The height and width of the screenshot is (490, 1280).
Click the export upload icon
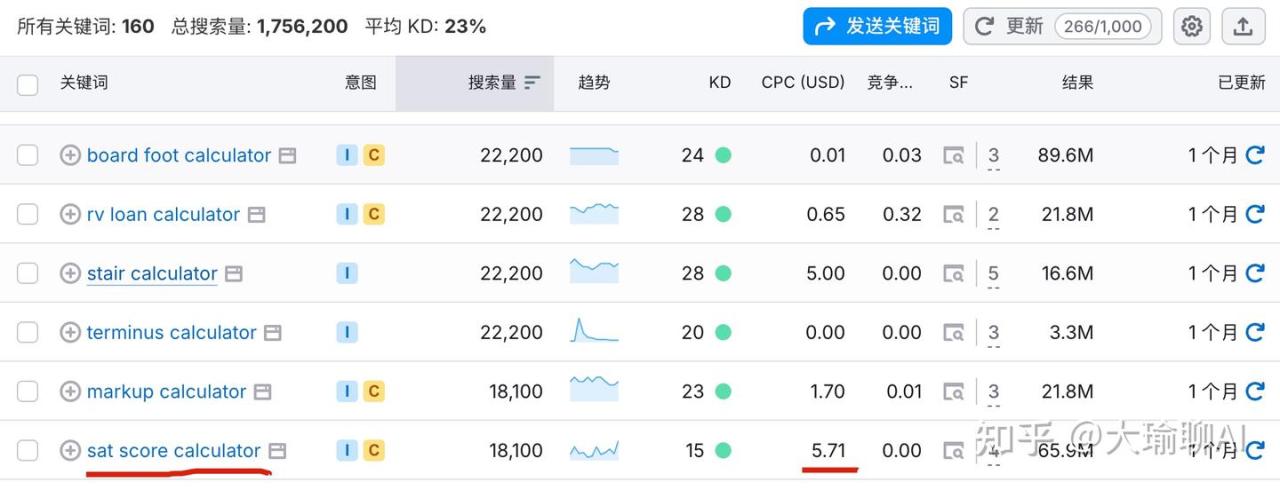pos(1243,27)
